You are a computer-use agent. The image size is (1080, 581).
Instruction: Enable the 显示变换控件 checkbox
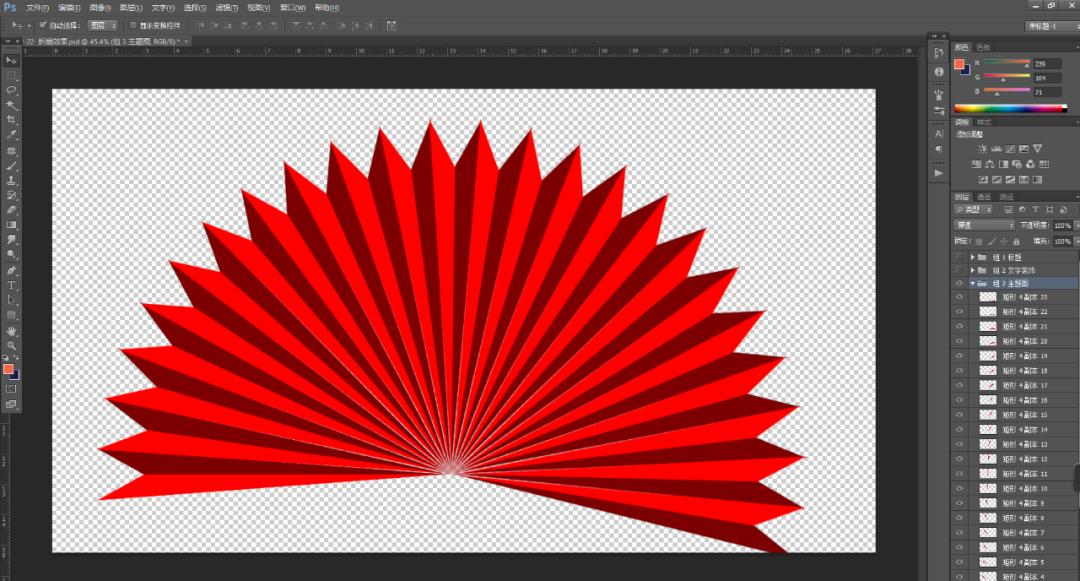coord(134,24)
